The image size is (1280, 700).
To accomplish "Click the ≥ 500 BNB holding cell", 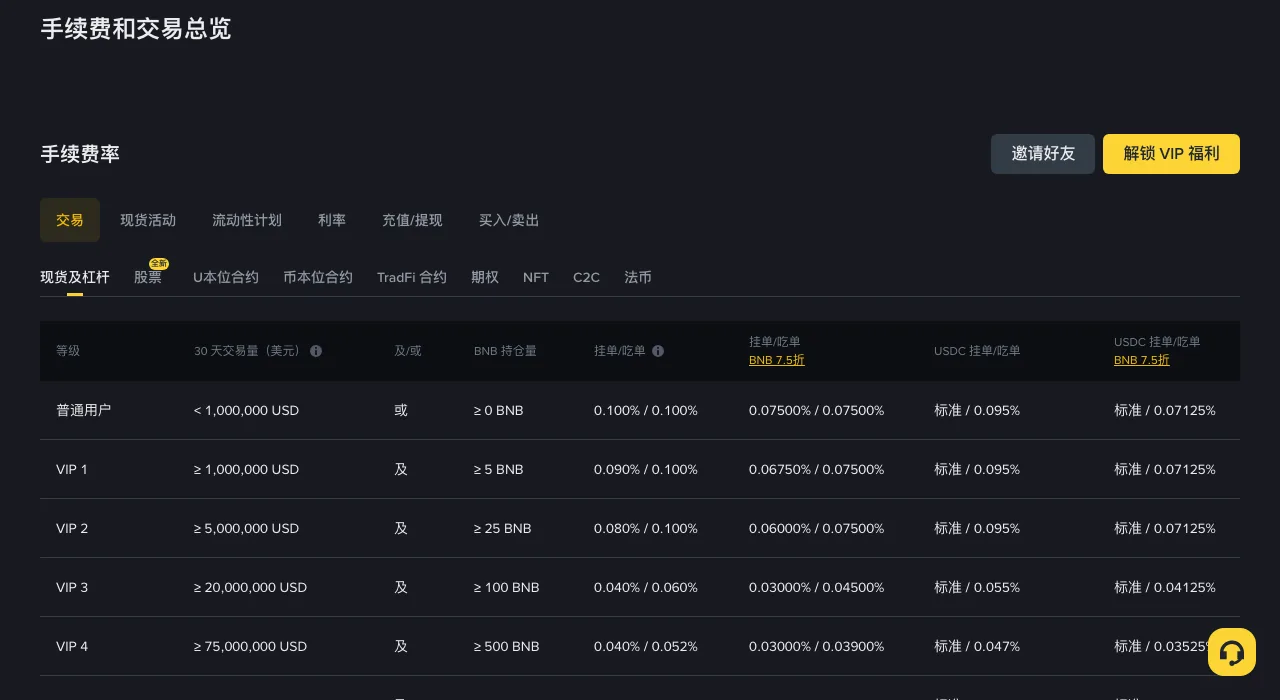I will [x=507, y=646].
